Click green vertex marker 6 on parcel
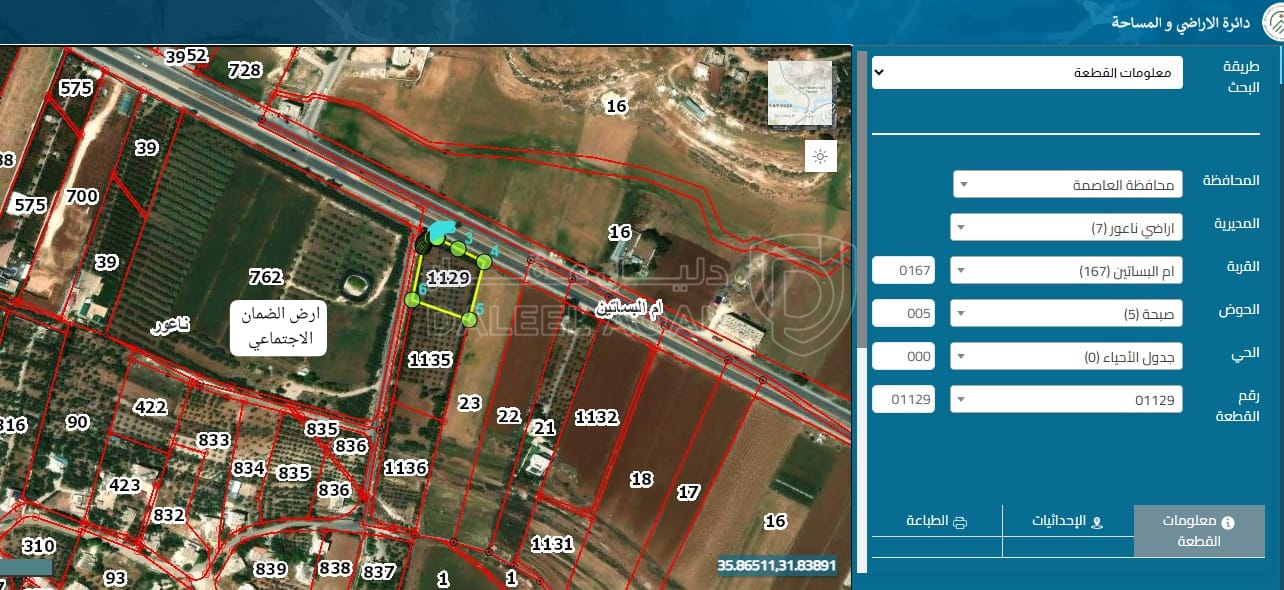Screen dimensions: 1284x590 [411, 299]
